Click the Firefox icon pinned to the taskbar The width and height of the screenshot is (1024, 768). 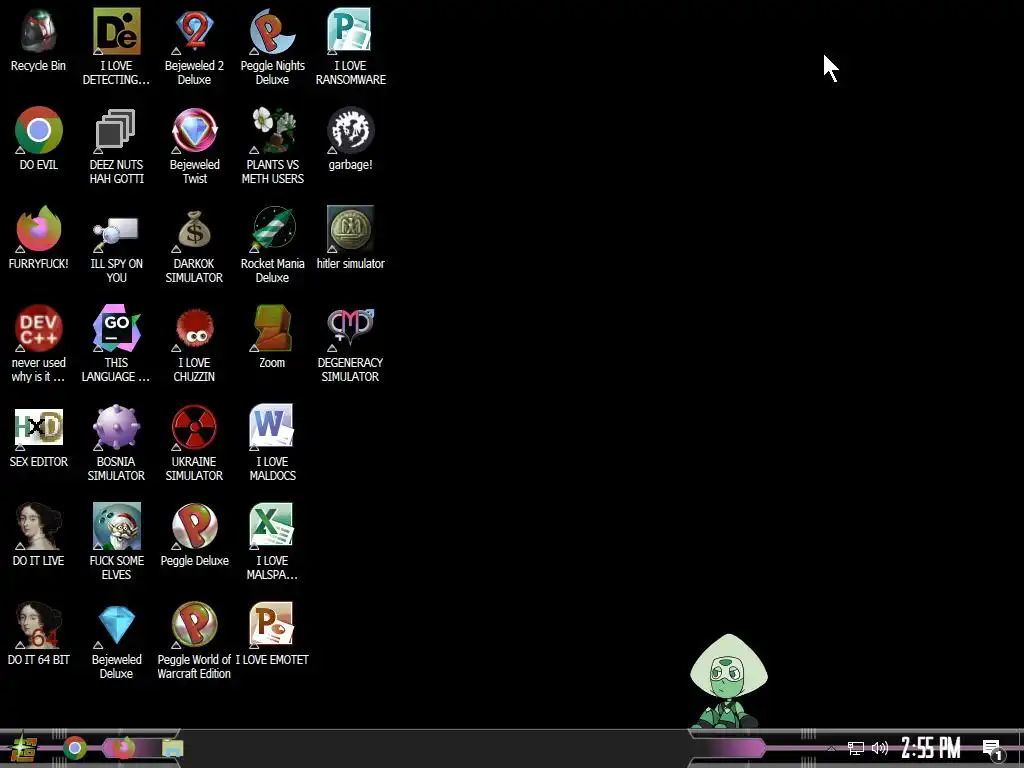tap(123, 748)
